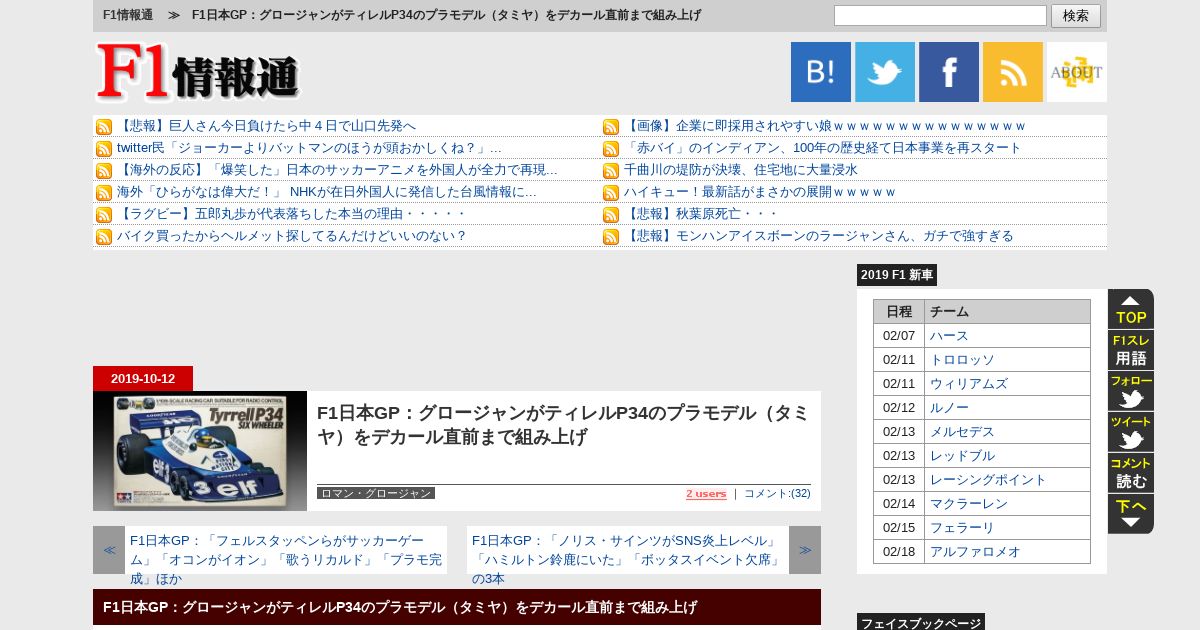Open ルノー in the new car table
Screen dimensions: 1200x630
tap(949, 408)
